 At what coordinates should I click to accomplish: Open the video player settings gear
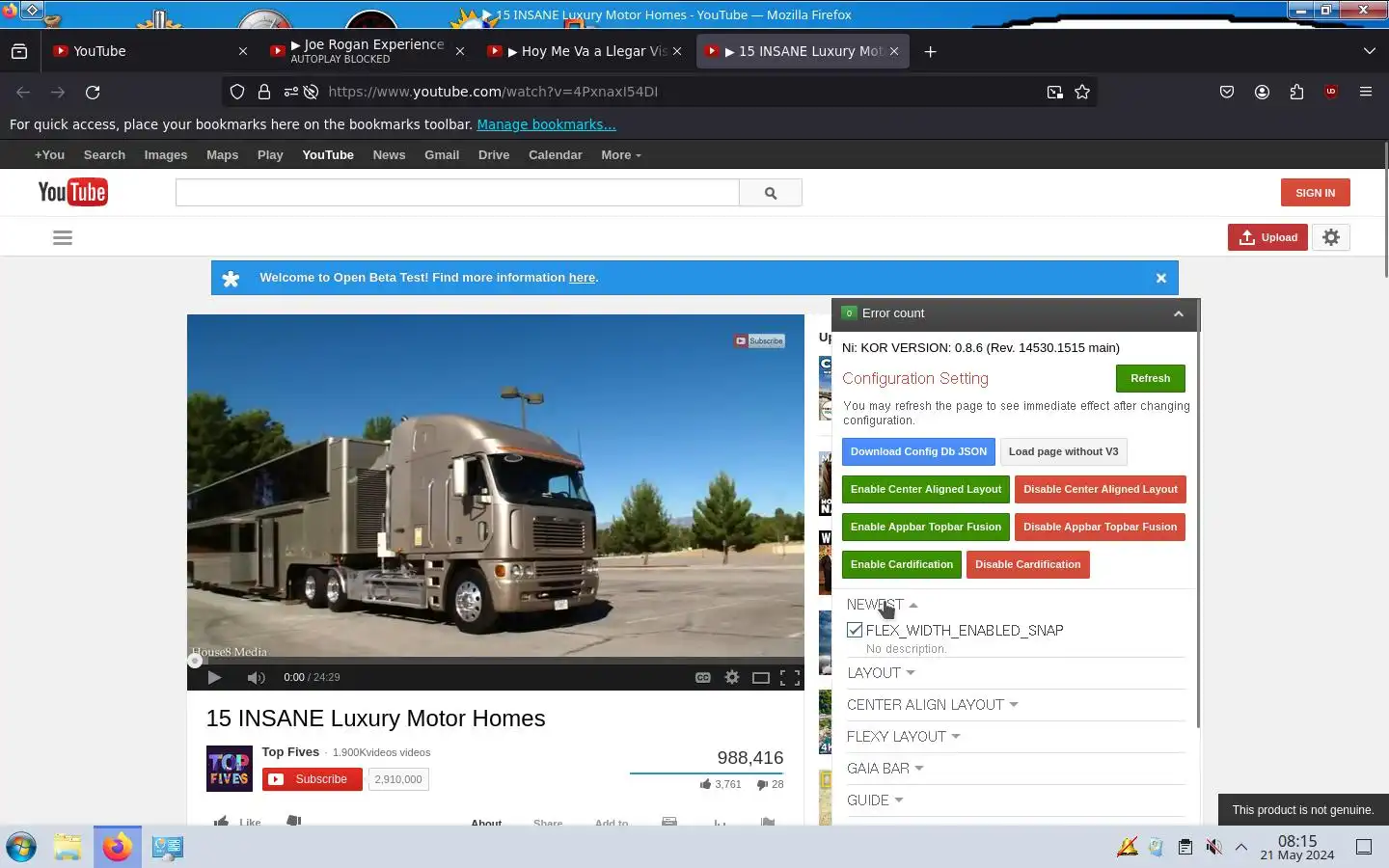coord(732,678)
